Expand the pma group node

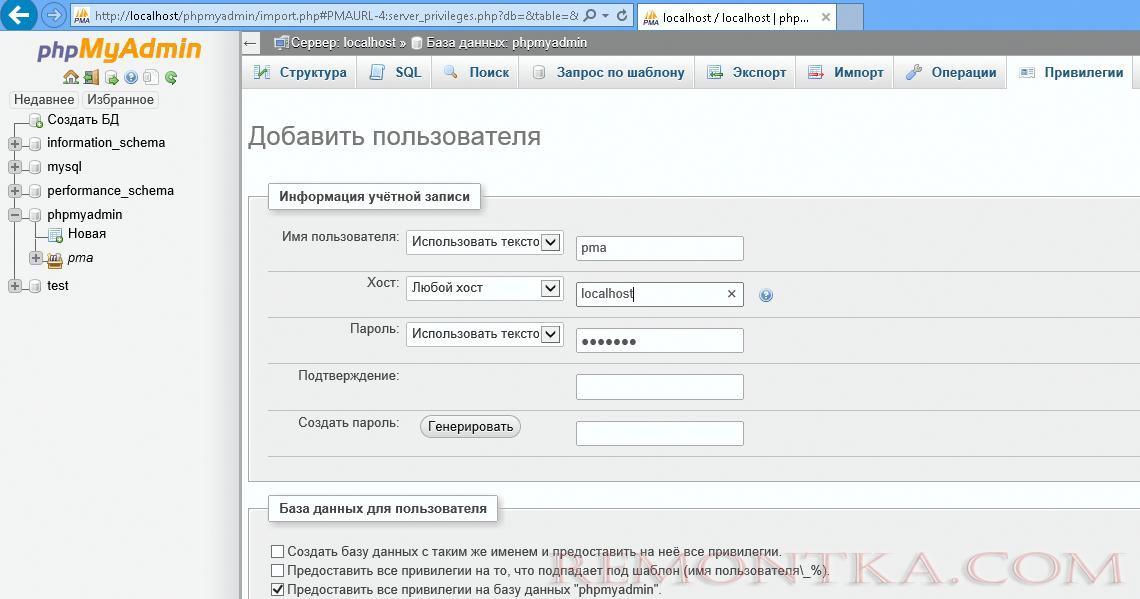[35, 258]
